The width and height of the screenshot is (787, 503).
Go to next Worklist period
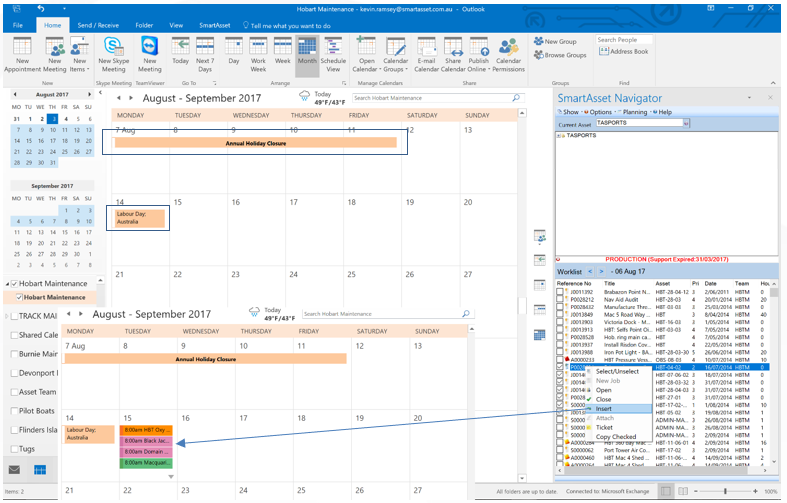(601, 272)
